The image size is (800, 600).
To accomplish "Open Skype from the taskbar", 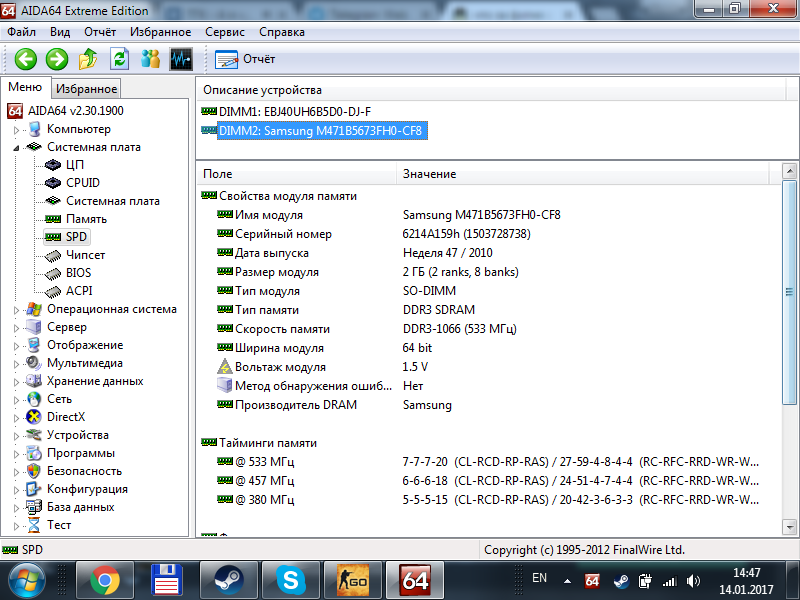I will 290,581.
